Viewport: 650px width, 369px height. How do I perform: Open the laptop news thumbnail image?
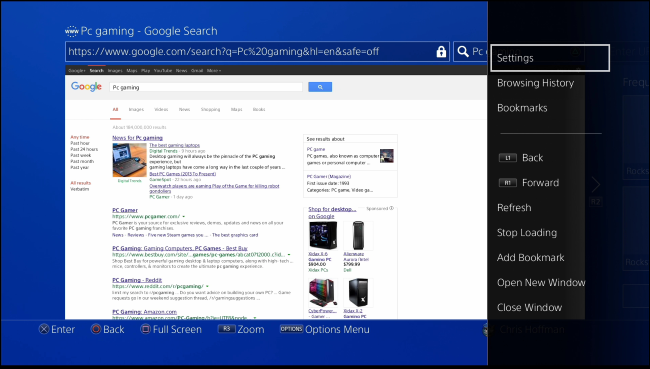pos(129,160)
